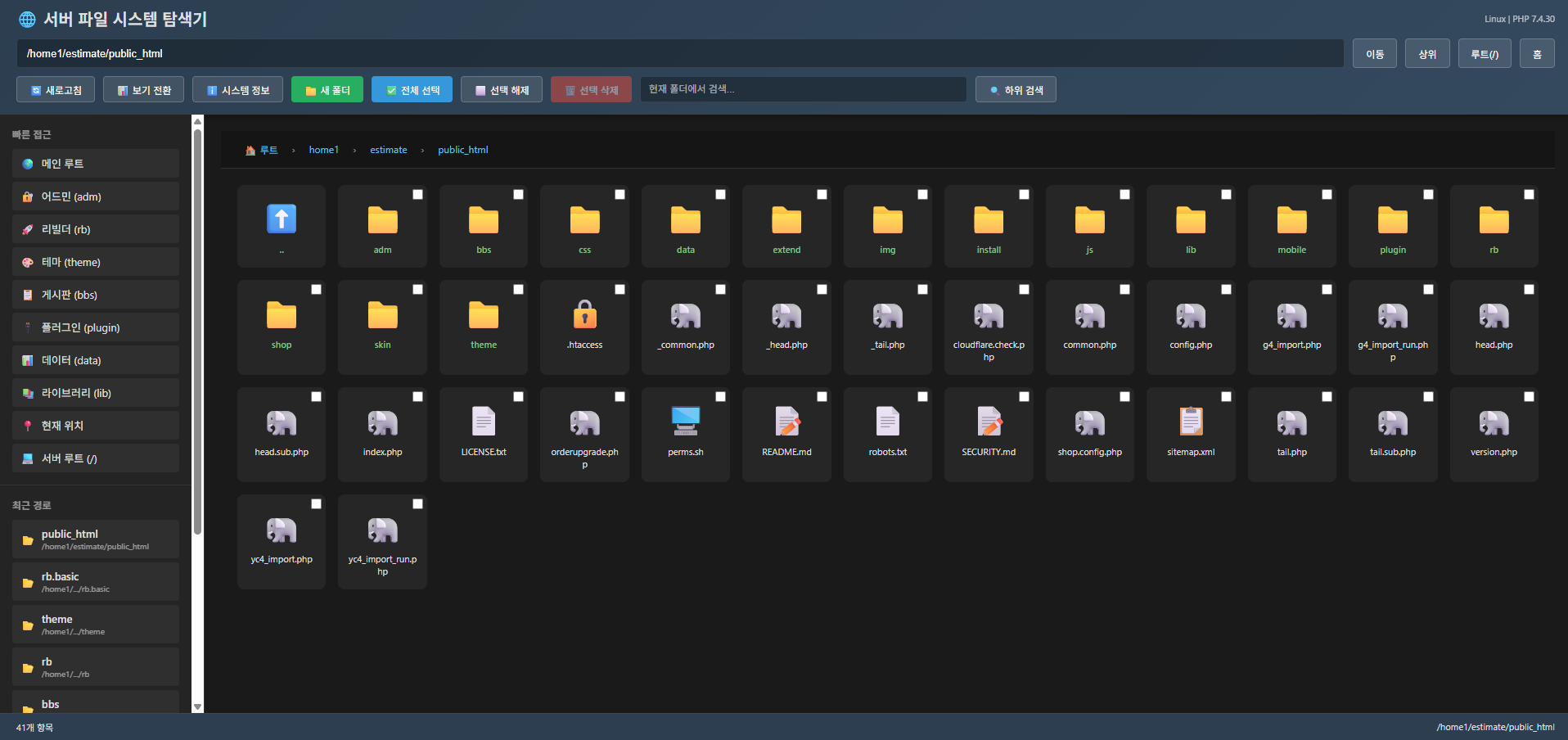1568x740 pixels.
Task: Open 플러그인 (plugin) in quick access sidebar
Action: (96, 327)
